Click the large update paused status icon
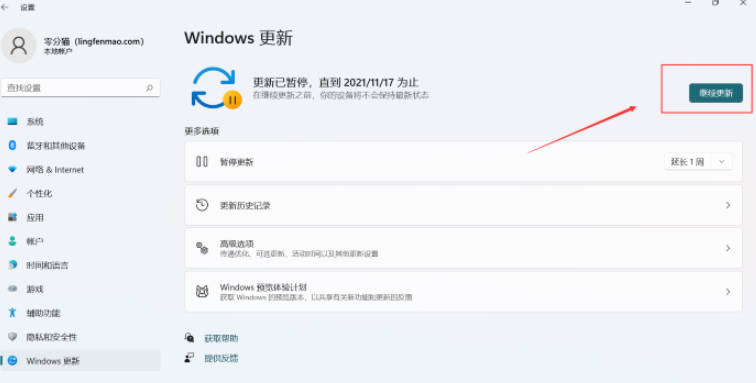 216,88
